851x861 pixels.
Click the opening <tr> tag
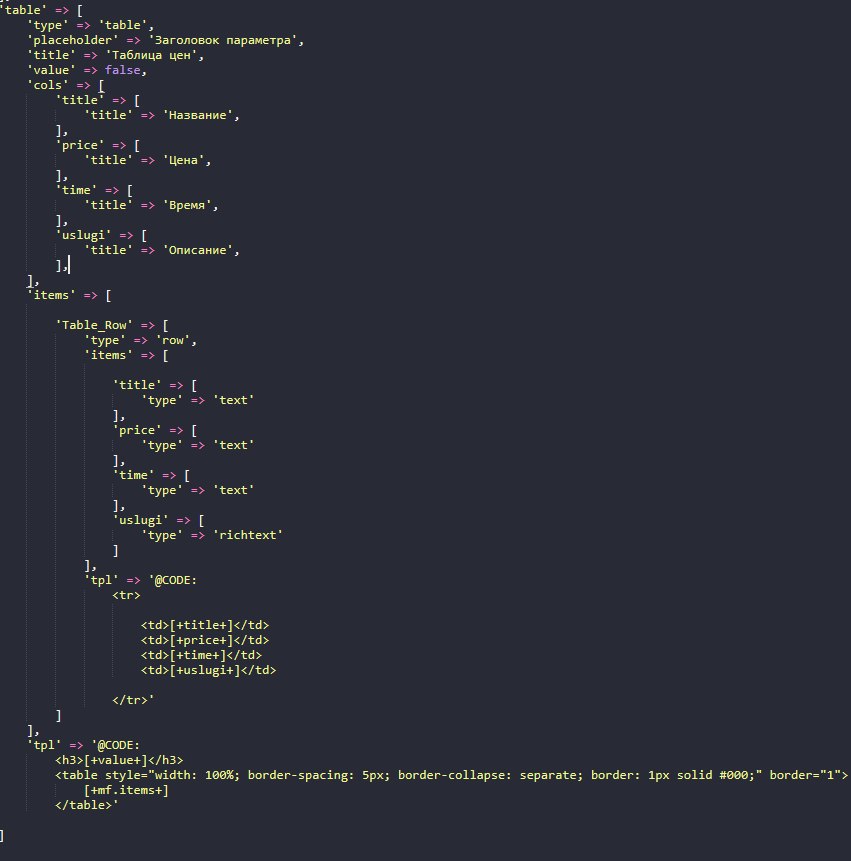pyautogui.click(x=126, y=595)
